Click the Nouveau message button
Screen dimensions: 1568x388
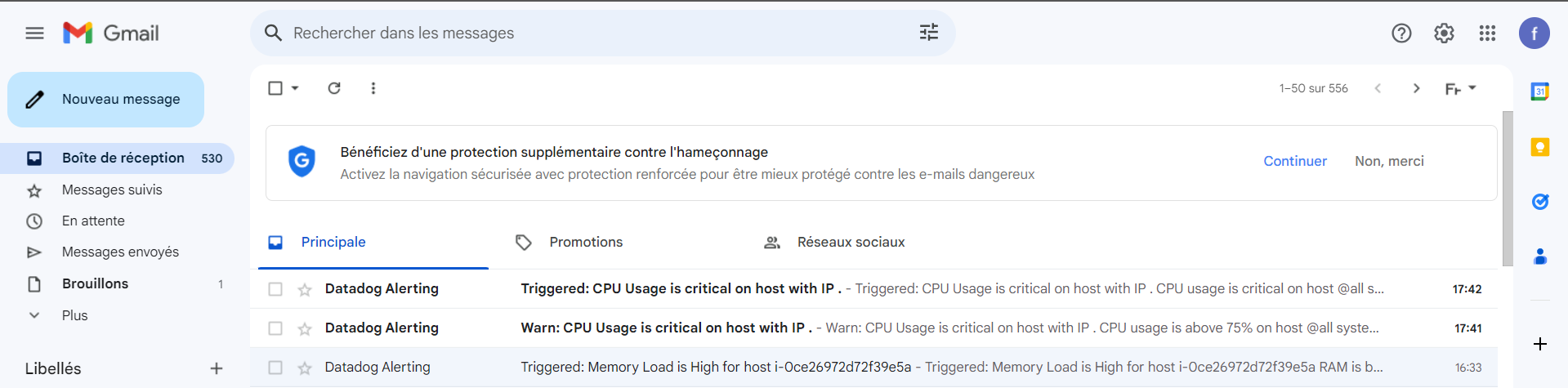click(x=106, y=100)
